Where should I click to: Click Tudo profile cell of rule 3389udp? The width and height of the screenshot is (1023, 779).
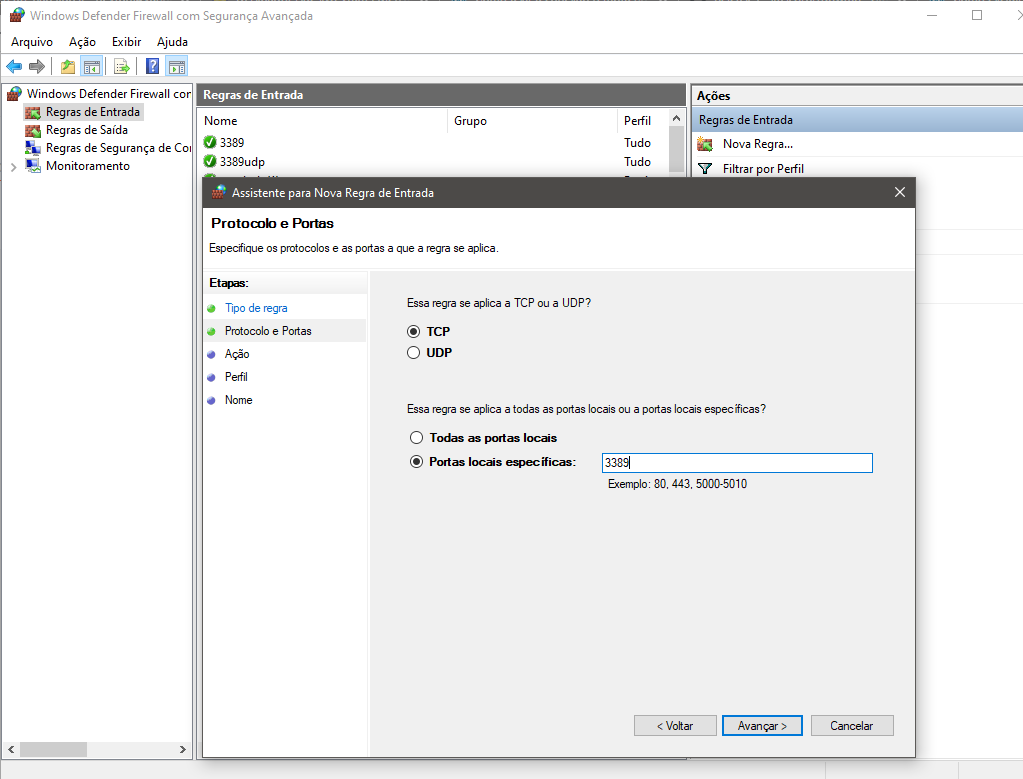point(637,161)
